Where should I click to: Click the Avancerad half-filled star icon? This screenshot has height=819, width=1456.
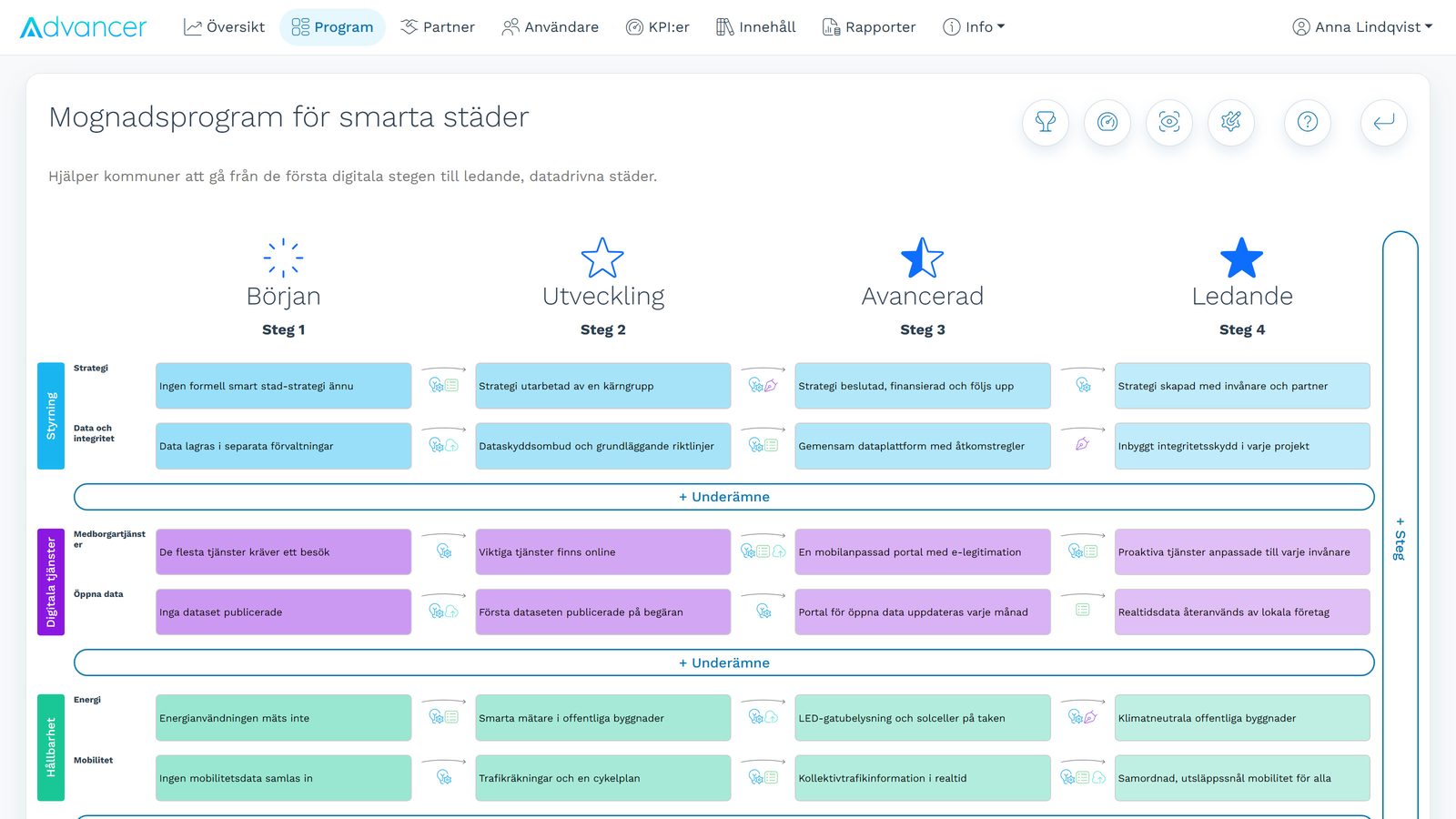click(x=922, y=258)
